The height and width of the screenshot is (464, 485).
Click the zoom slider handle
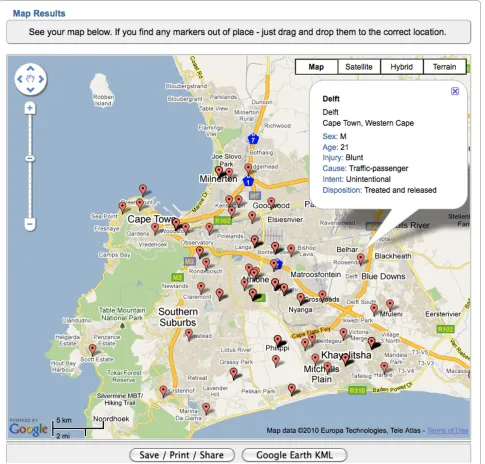(30, 158)
